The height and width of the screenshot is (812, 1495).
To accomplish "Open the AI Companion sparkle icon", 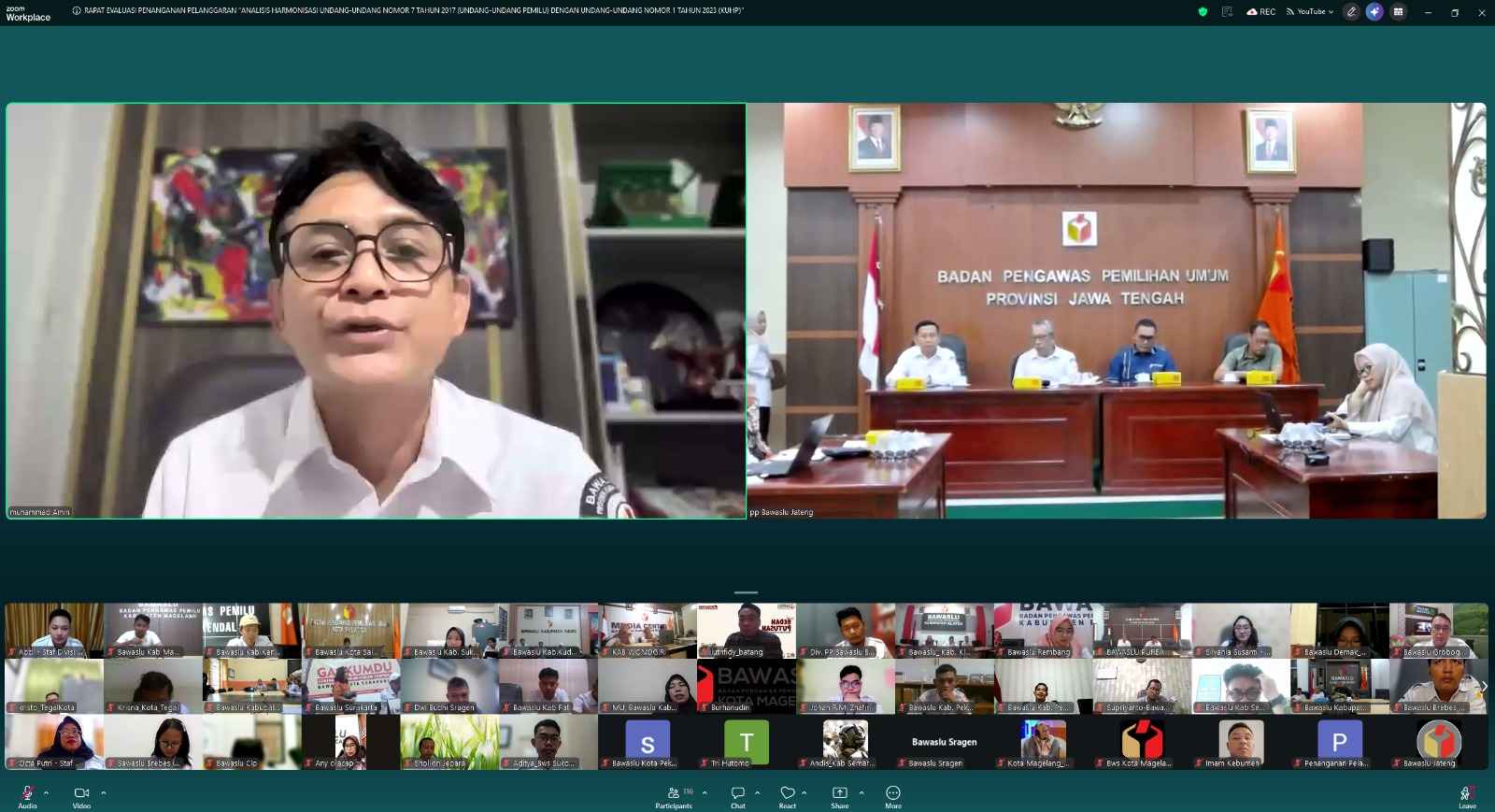I will 1374,12.
